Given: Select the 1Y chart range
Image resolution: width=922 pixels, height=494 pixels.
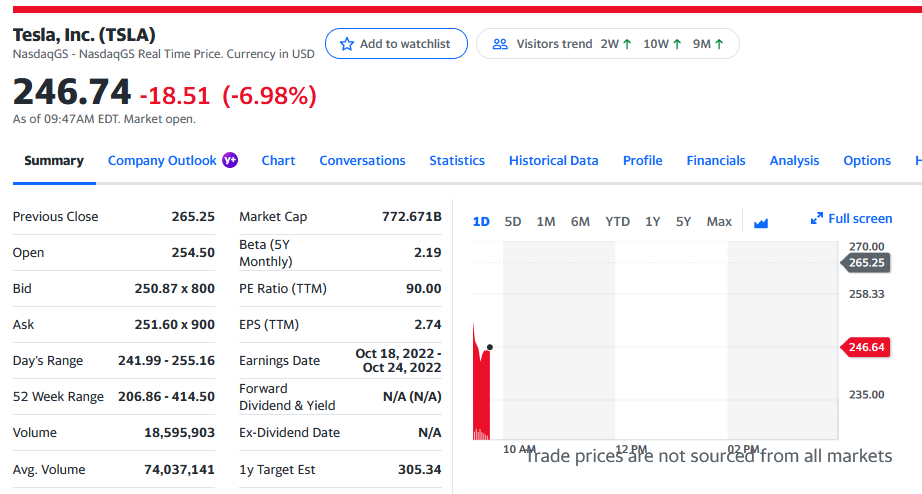Looking at the screenshot, I should [652, 222].
